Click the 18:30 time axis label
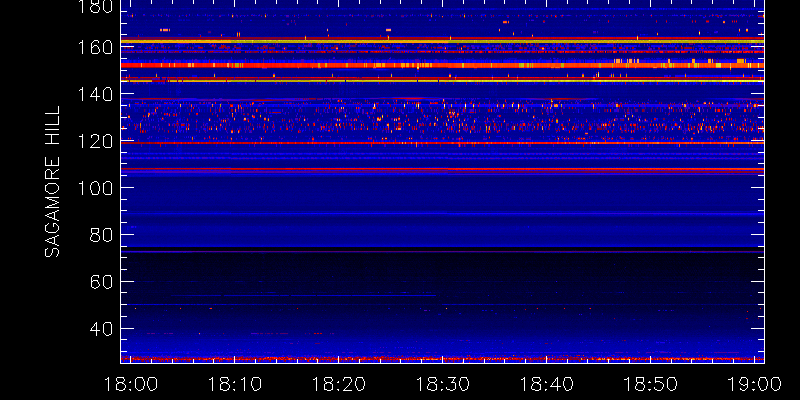The height and width of the screenshot is (400, 800). 443,383
